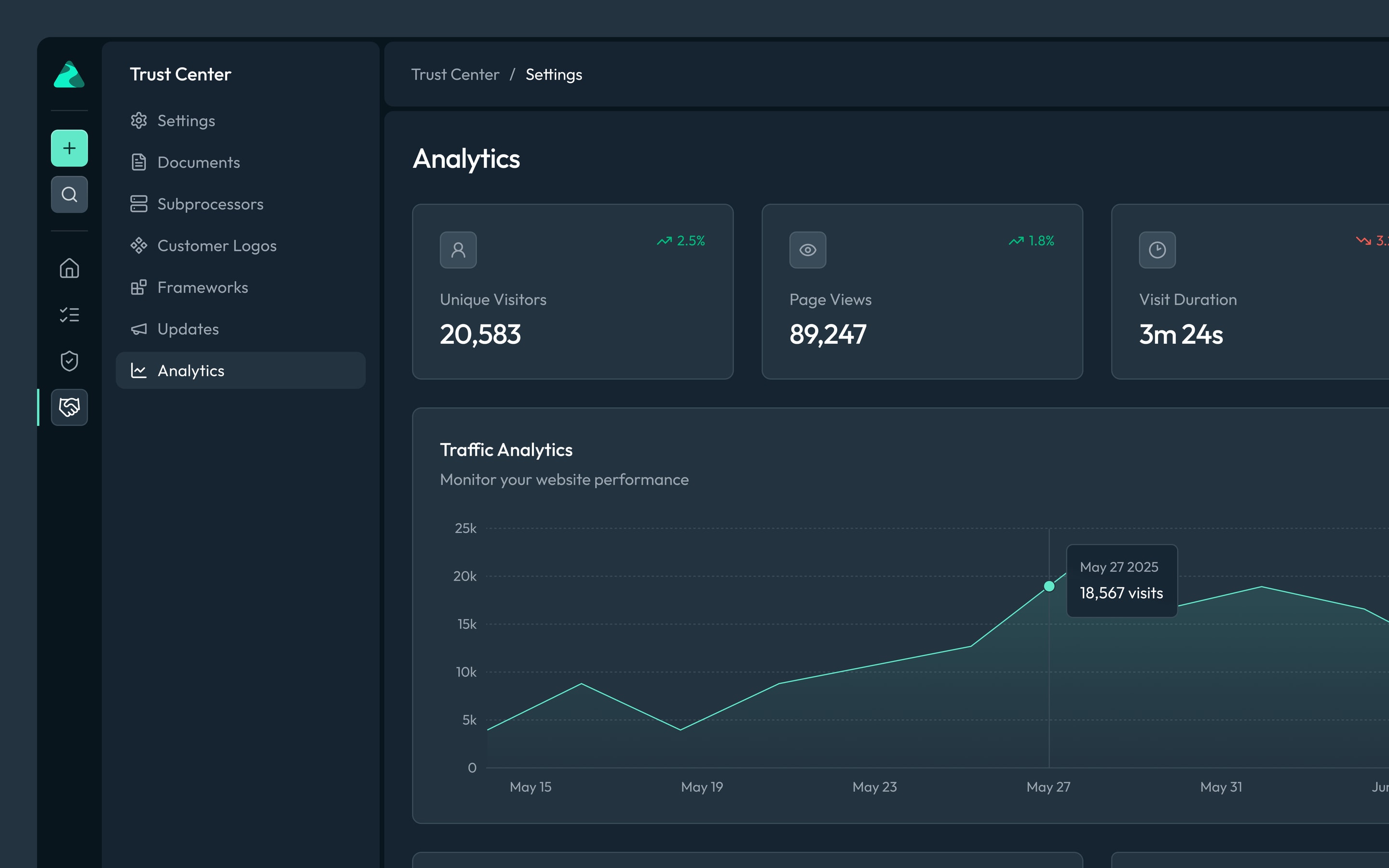Open the checklist tasks icon
The height and width of the screenshot is (868, 1389).
coord(69,314)
